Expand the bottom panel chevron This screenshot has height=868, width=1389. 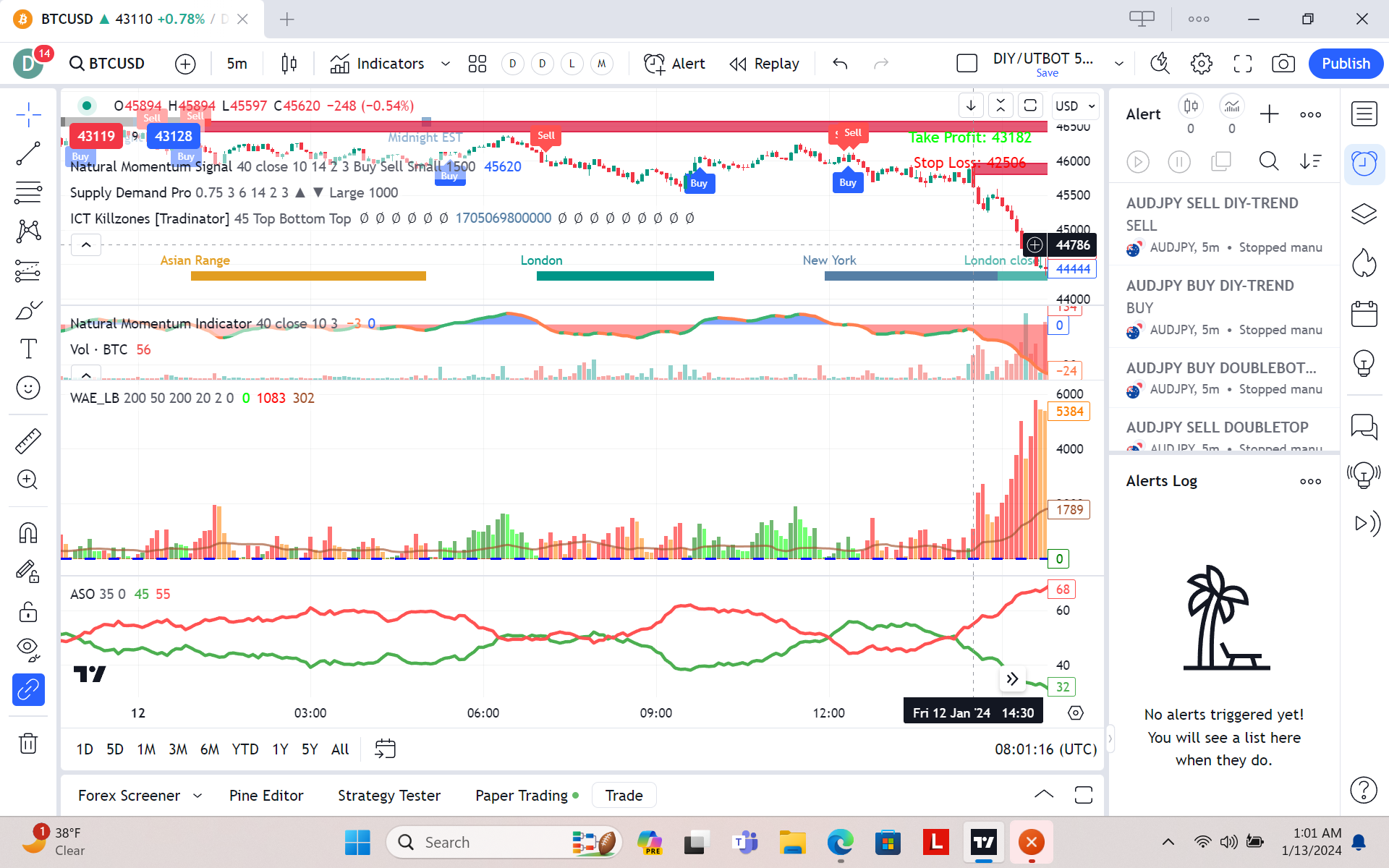coord(1044,794)
